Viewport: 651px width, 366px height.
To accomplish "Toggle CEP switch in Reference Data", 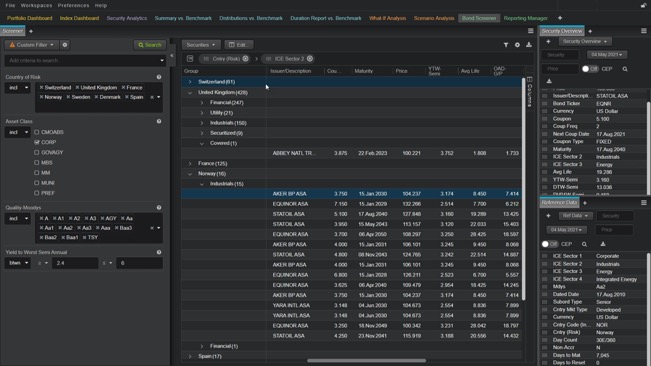I will (x=550, y=244).
